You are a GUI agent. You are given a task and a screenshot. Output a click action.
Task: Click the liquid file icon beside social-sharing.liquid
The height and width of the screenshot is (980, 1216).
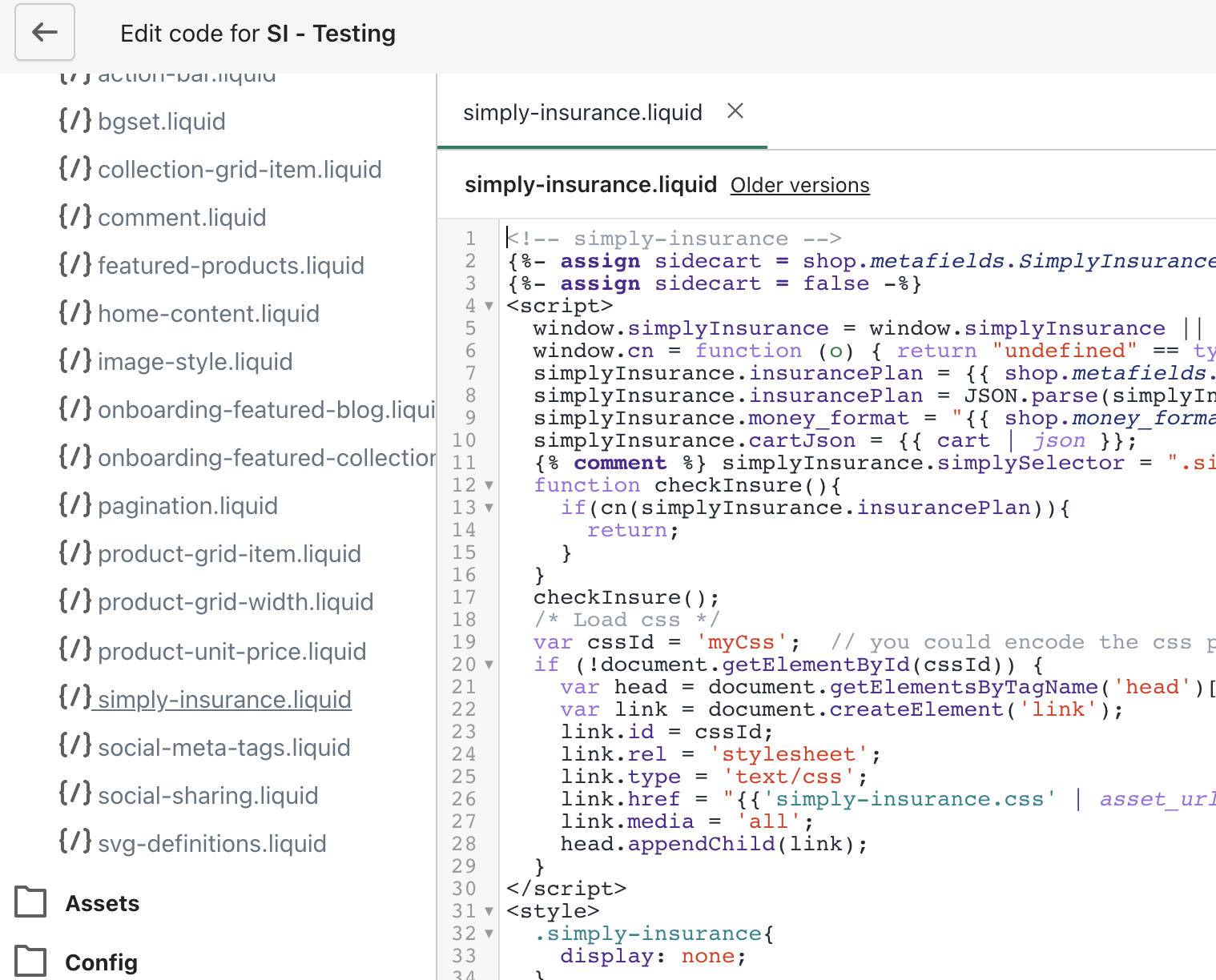[74, 795]
